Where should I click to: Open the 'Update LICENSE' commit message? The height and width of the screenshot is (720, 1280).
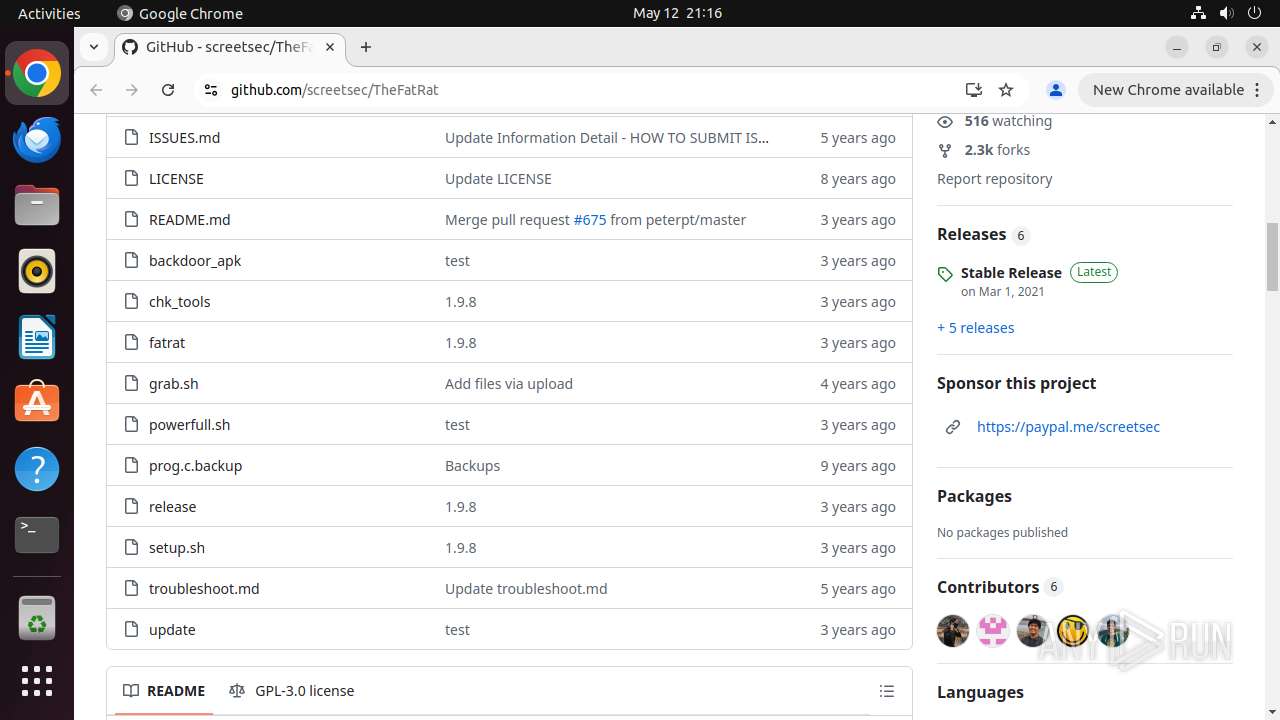point(498,179)
